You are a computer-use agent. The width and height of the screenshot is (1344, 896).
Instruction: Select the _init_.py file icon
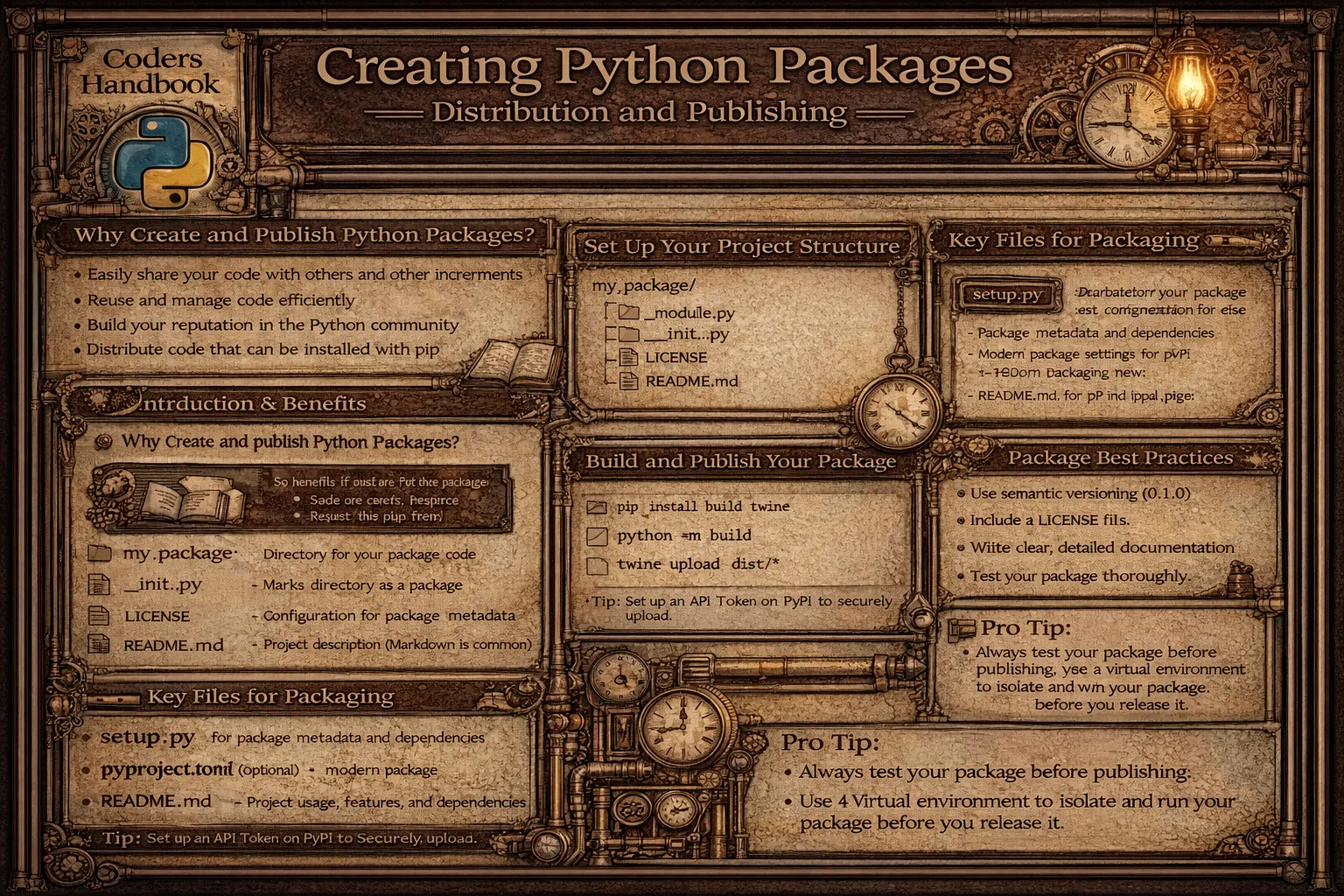(100, 584)
